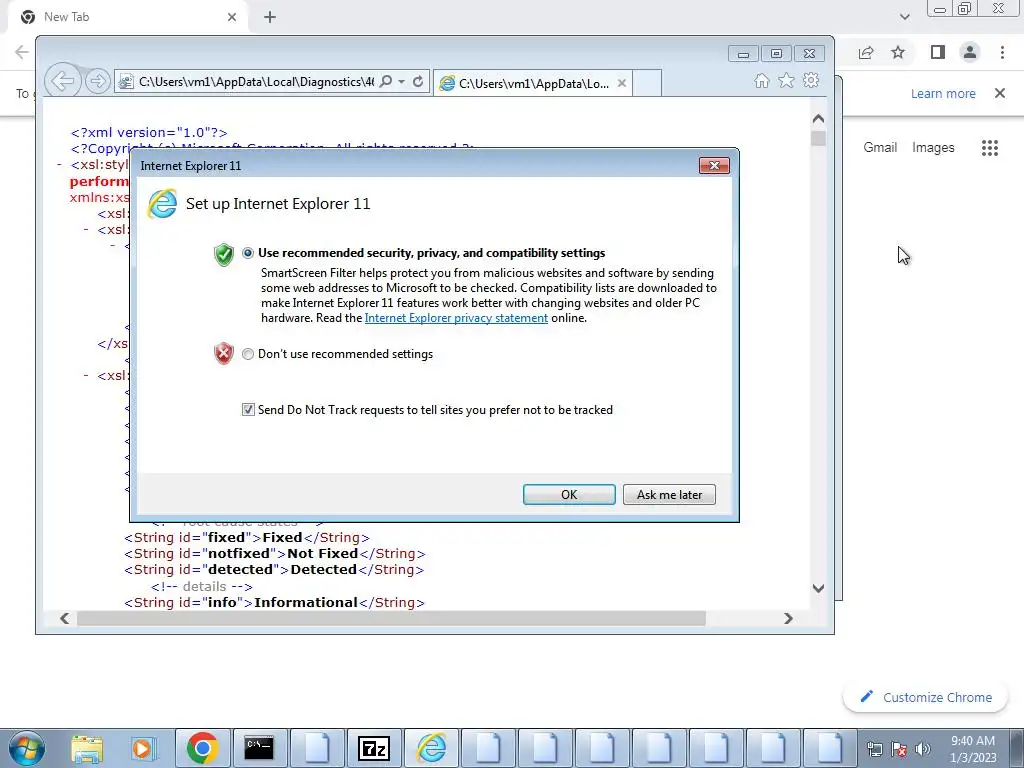
Task: Select Chrome's New Tab tab
Action: click(128, 17)
